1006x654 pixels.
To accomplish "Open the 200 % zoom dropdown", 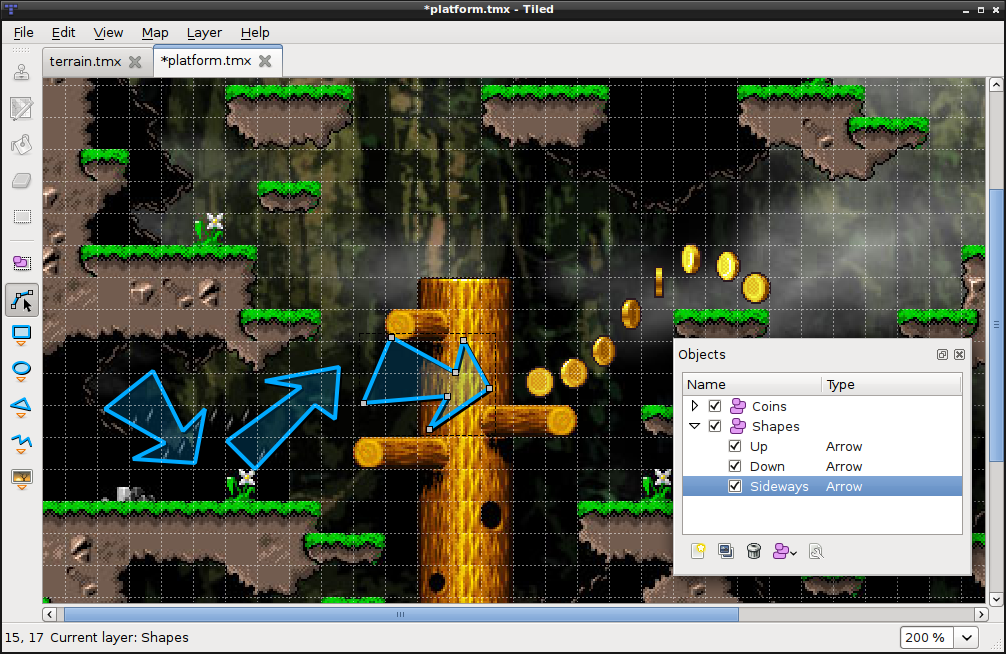I will [967, 637].
